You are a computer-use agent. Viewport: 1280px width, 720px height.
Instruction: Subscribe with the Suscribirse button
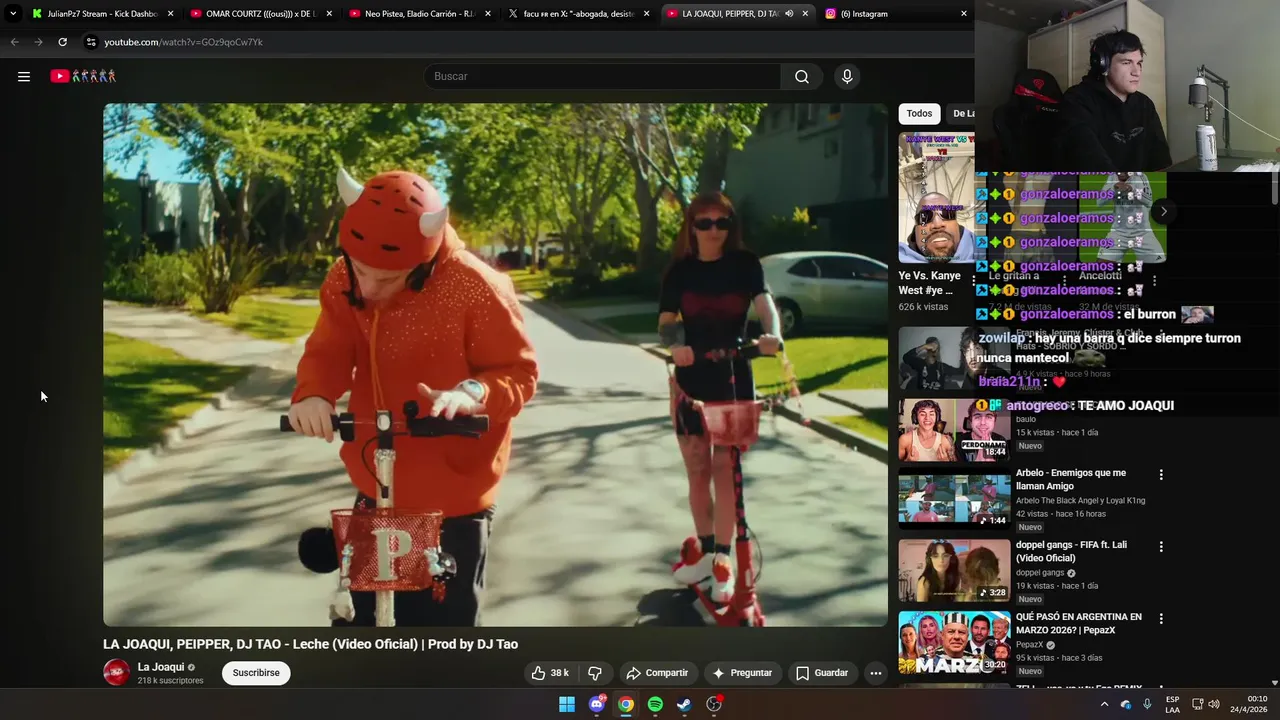[x=256, y=673]
